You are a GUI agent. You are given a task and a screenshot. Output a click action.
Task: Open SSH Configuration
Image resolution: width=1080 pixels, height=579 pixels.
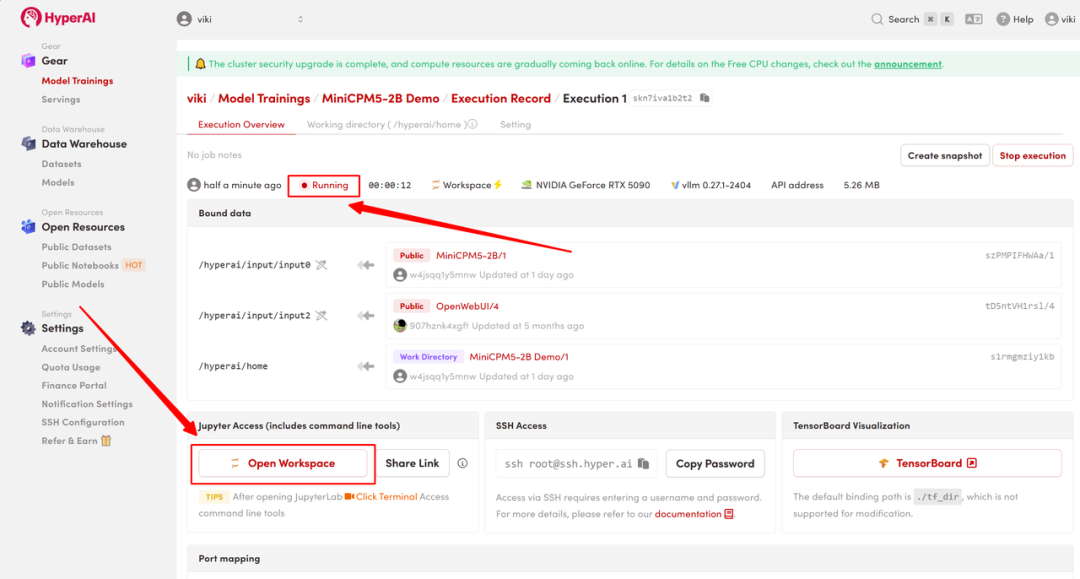pos(83,422)
